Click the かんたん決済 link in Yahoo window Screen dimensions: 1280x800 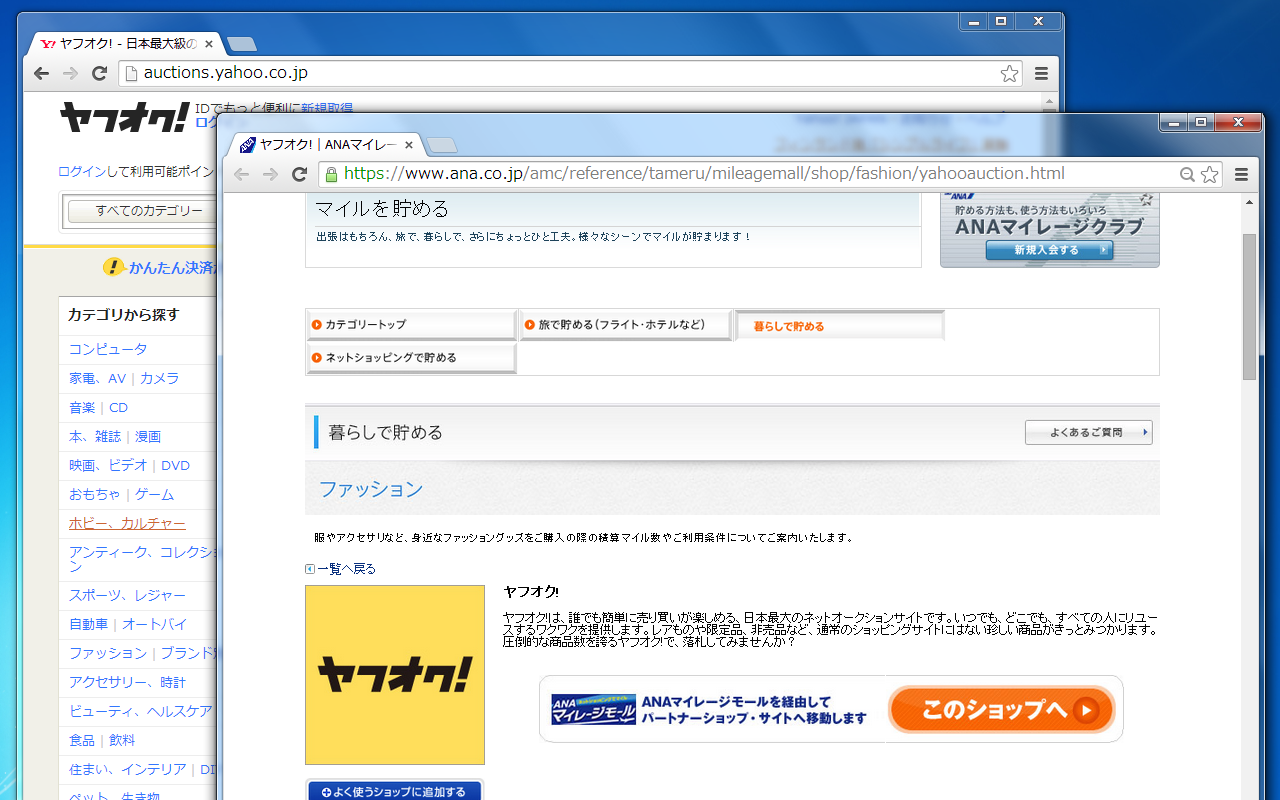[x=172, y=267]
